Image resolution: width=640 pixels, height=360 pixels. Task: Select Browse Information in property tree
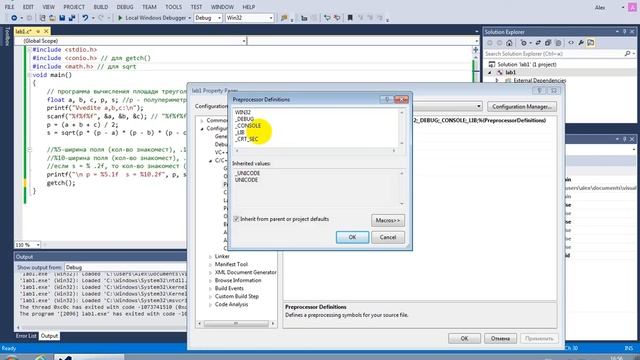[x=238, y=280]
